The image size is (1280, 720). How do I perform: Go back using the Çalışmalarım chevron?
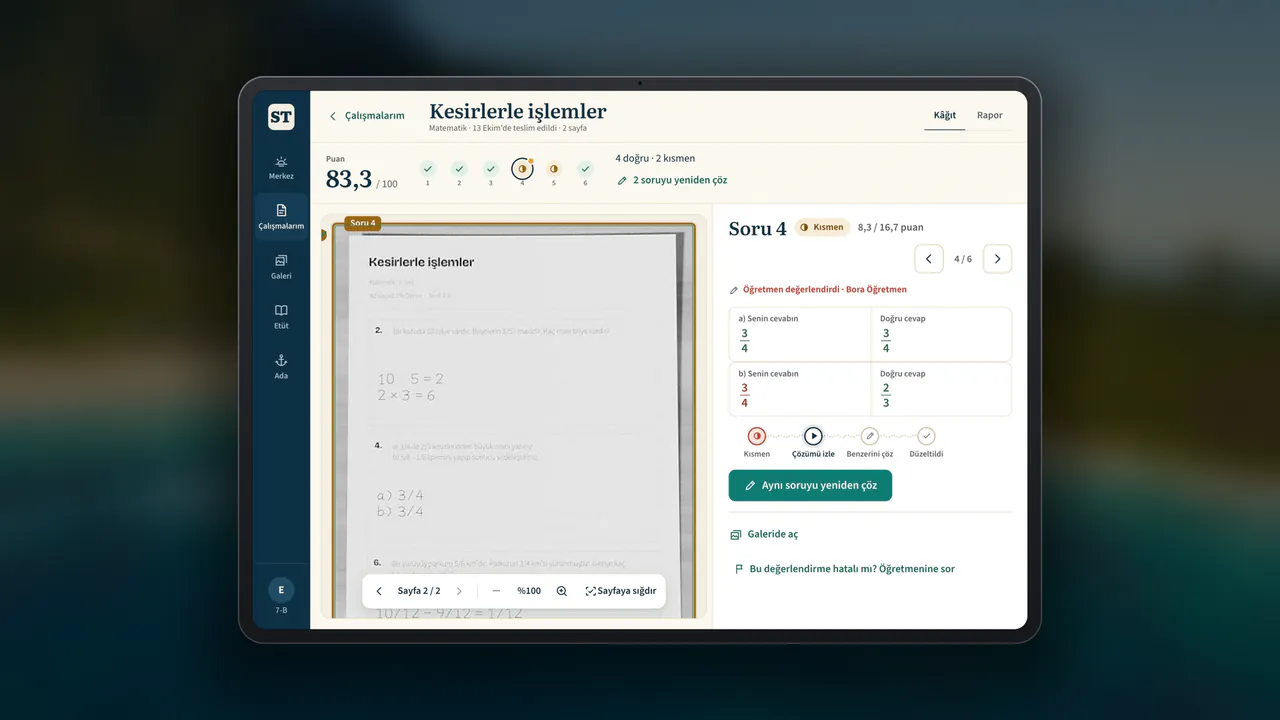[x=367, y=116]
